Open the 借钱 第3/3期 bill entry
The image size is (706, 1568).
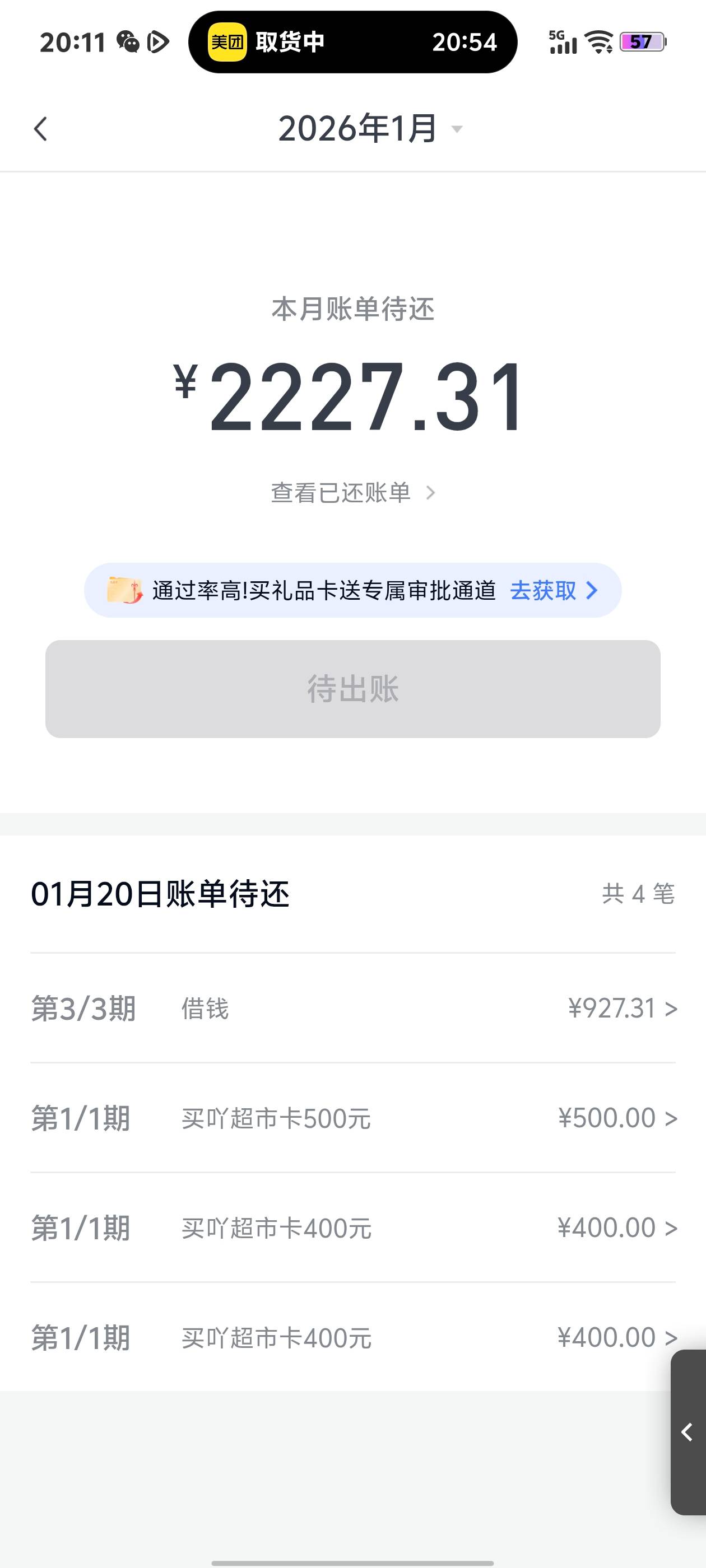point(352,1009)
